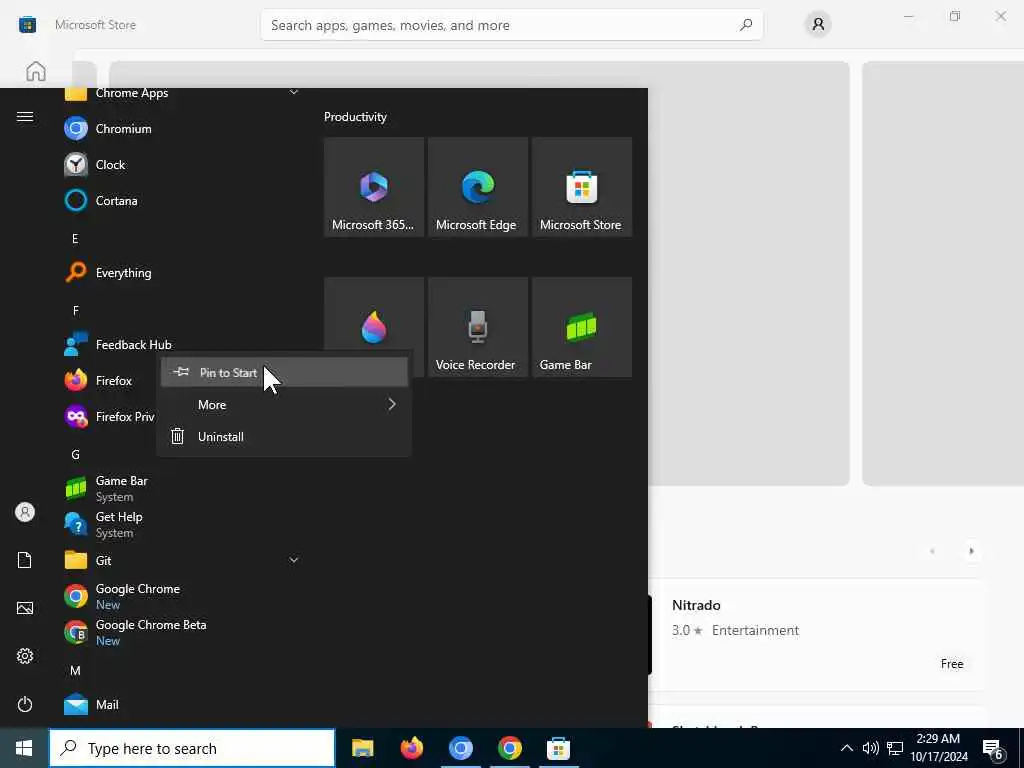Jump to letter F section header

75,310
